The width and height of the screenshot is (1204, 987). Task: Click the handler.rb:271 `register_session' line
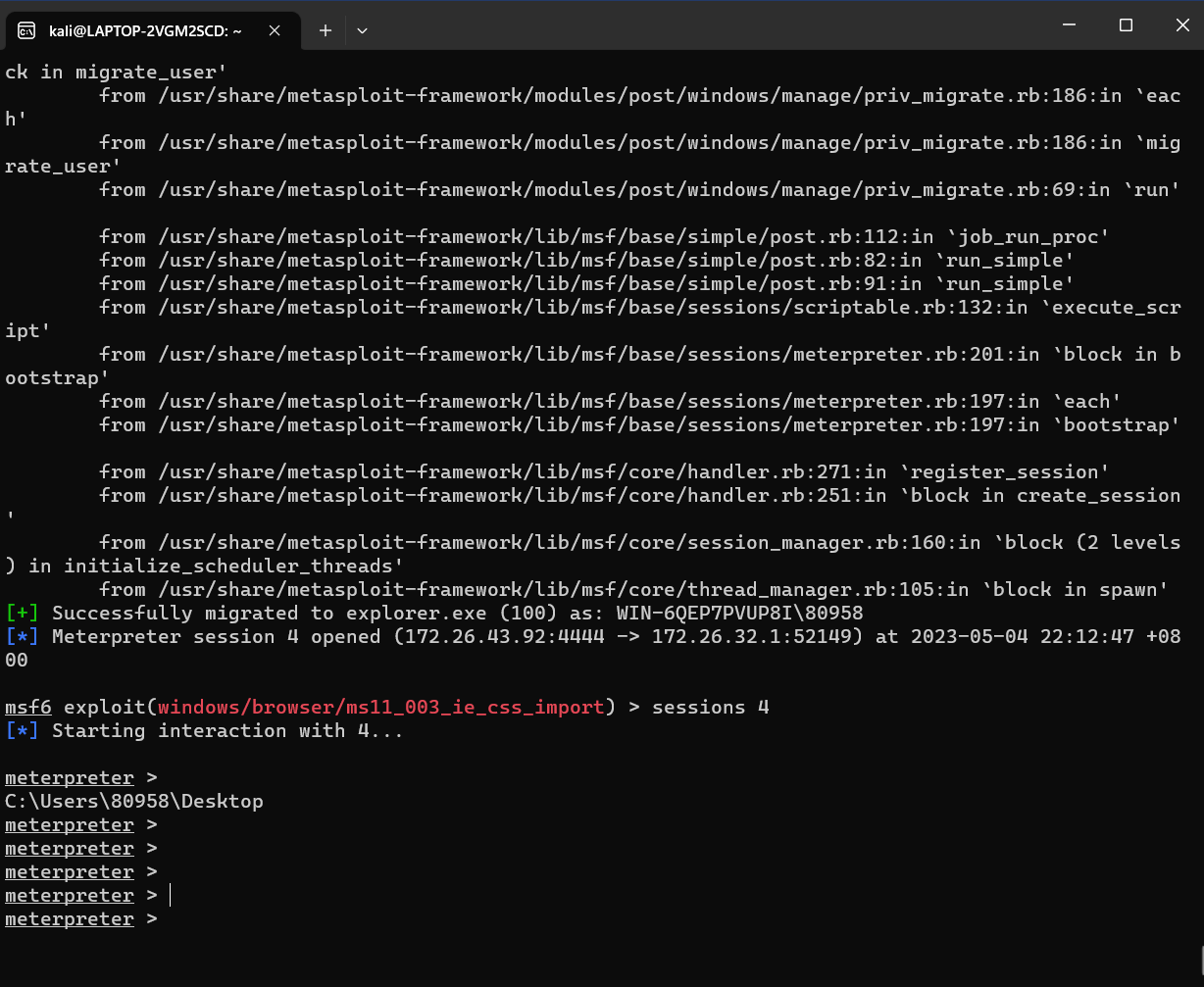tap(605, 471)
